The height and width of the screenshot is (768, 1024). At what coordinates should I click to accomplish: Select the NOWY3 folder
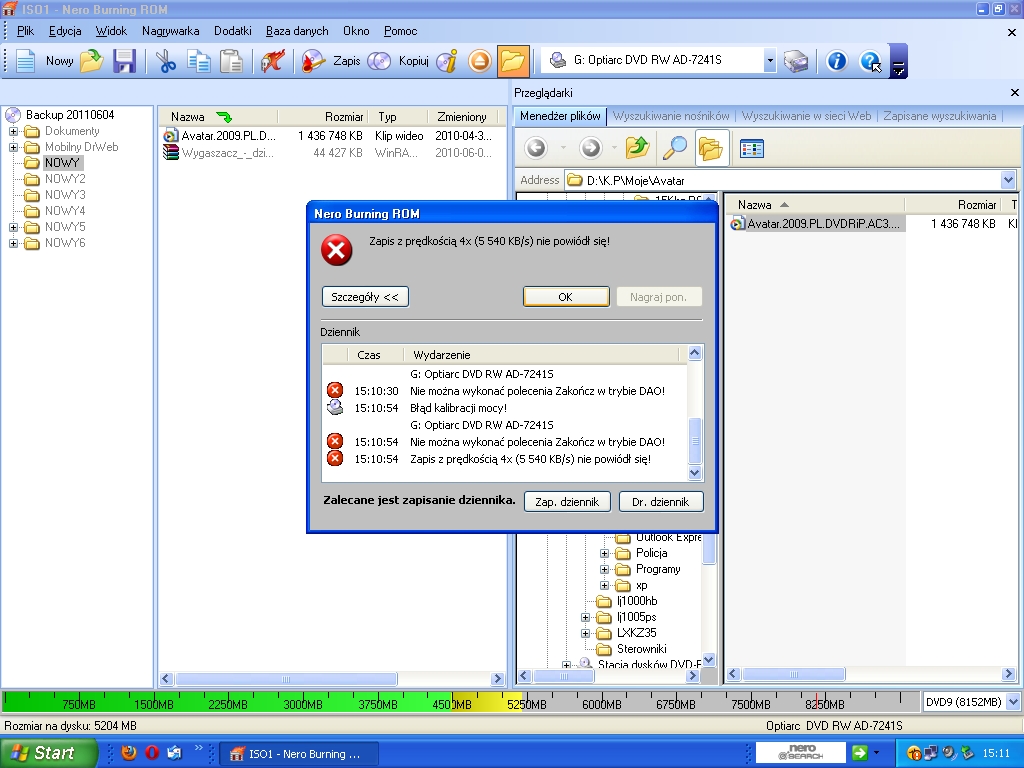(x=65, y=195)
